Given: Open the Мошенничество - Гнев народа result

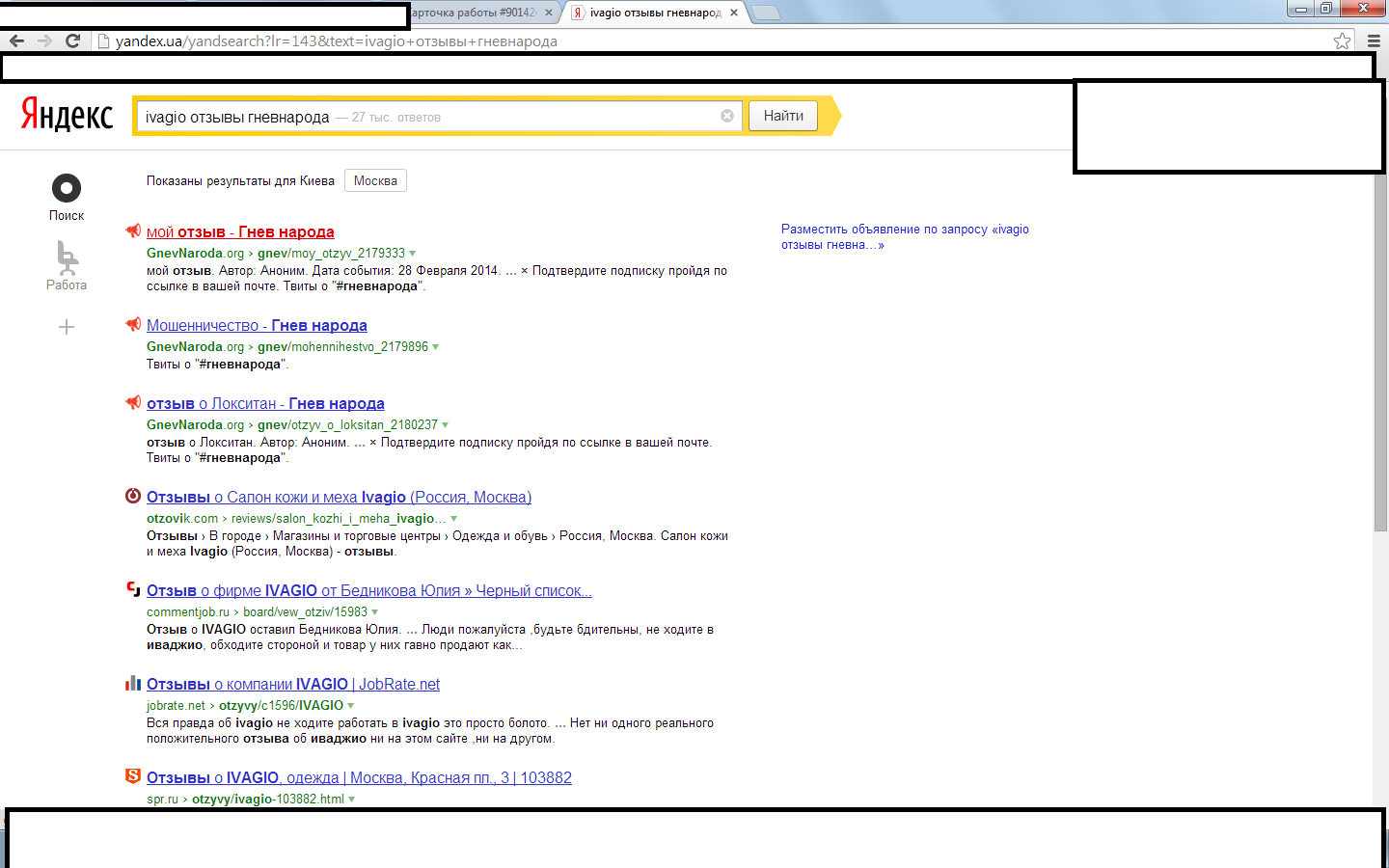Looking at the screenshot, I should click(x=257, y=325).
